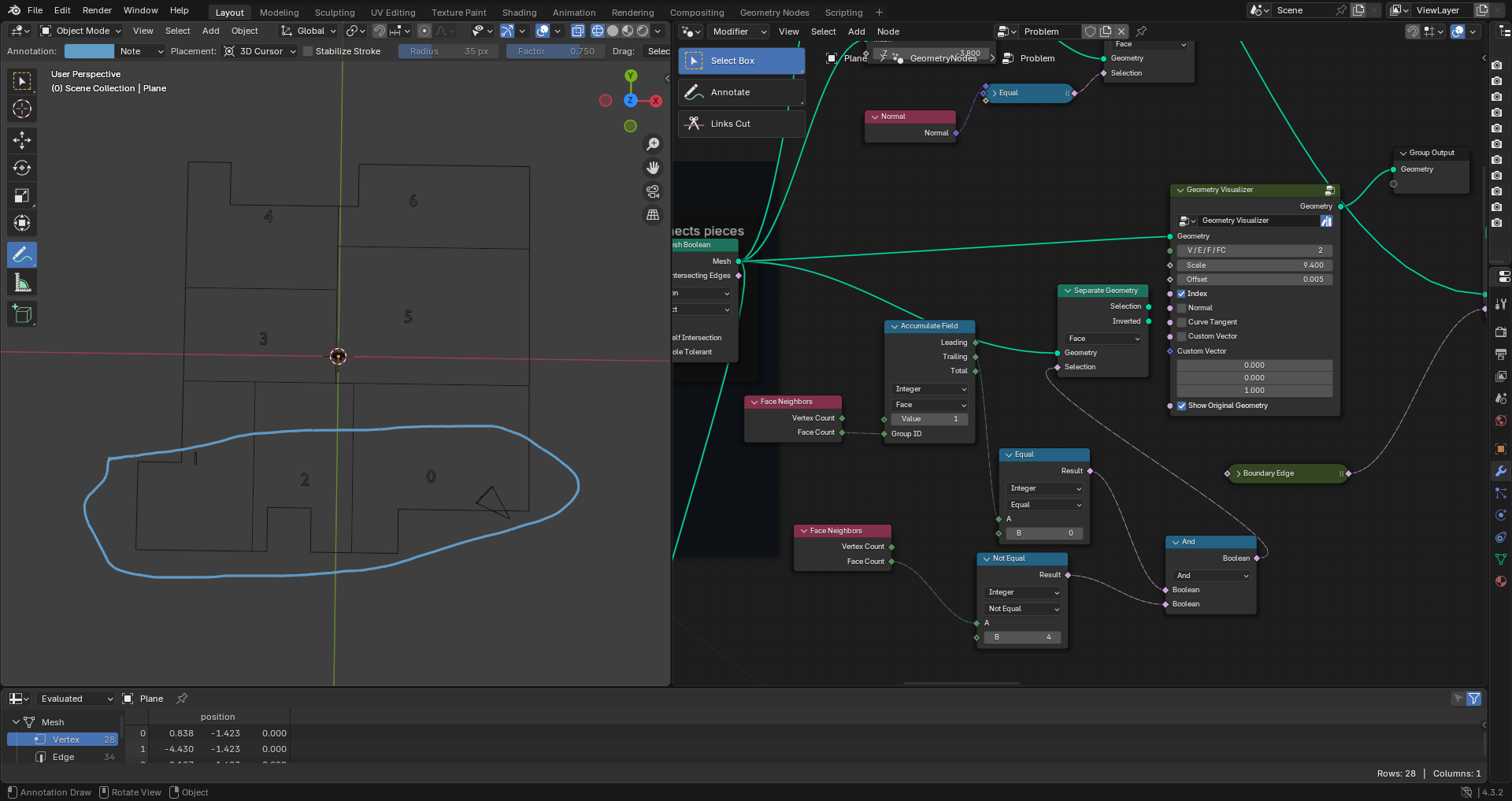The image size is (1512, 801).
Task: Open the Placement 3D Cursor dropdown
Action: tap(260, 51)
